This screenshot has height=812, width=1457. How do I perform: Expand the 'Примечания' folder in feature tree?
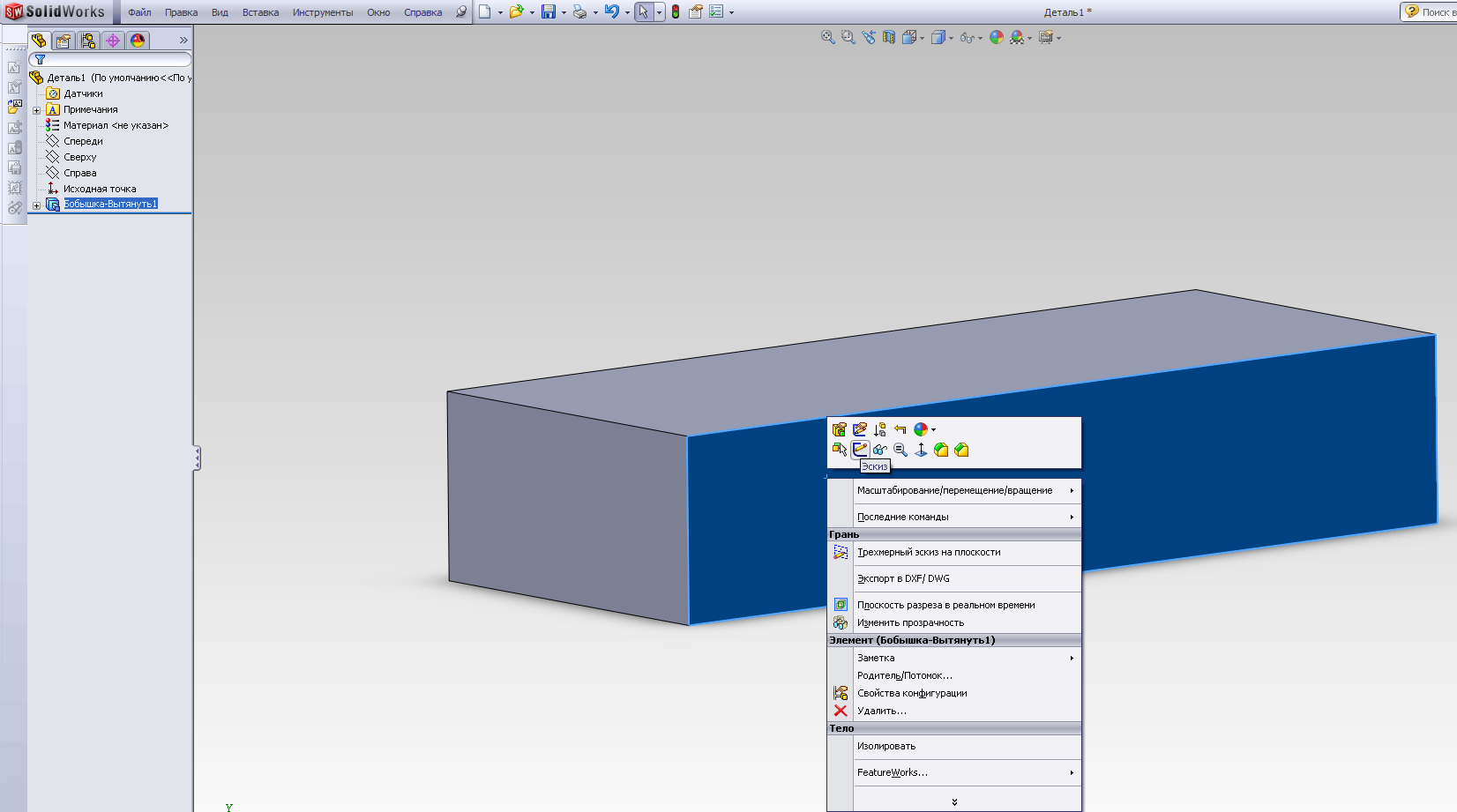(37, 110)
